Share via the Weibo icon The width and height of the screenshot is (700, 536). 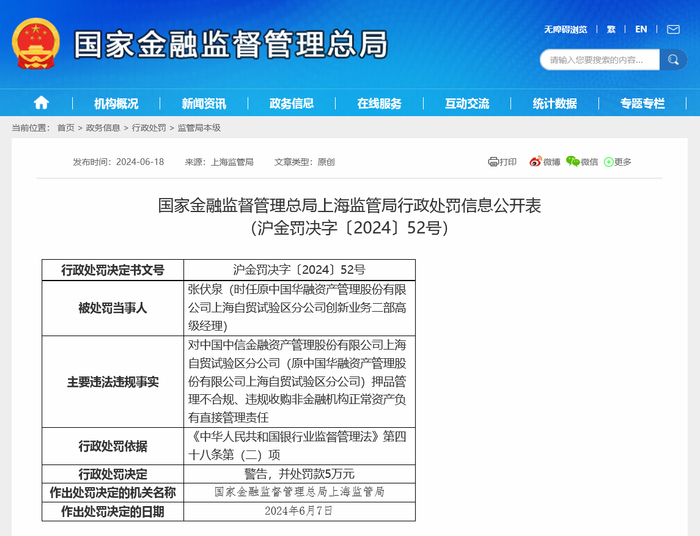pos(535,161)
